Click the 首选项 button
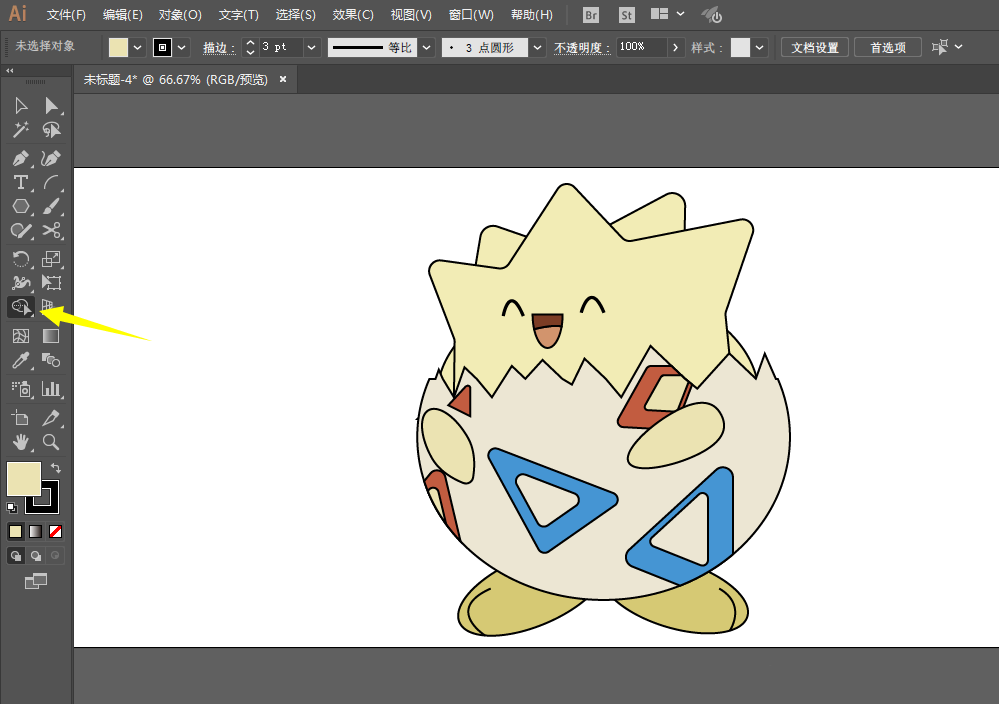 888,48
